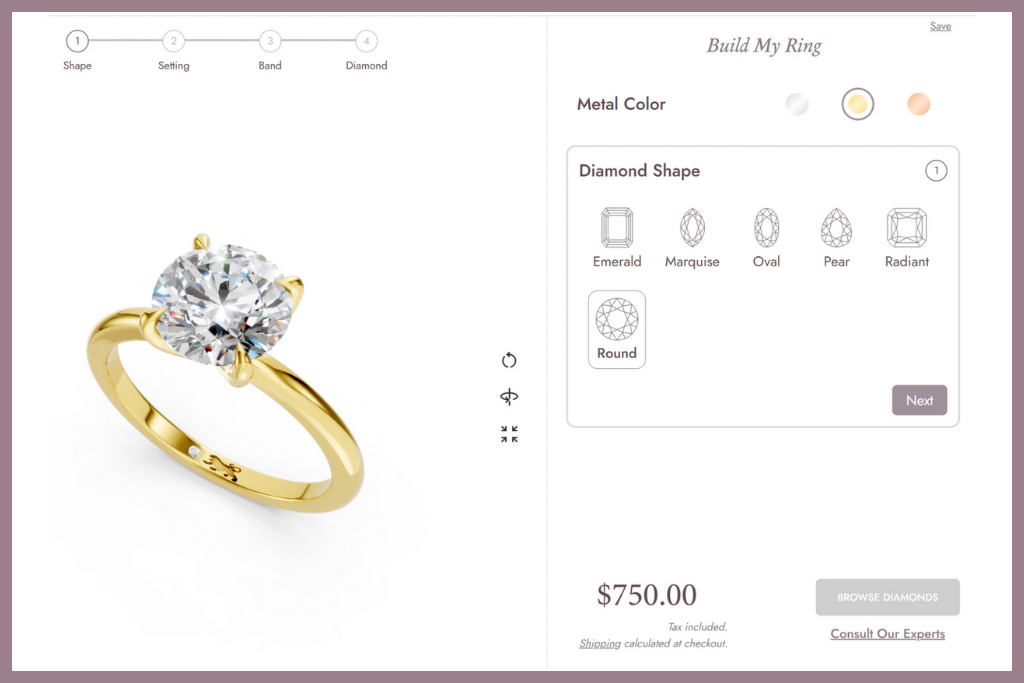Click the Browse Diamonds button

coord(888,597)
